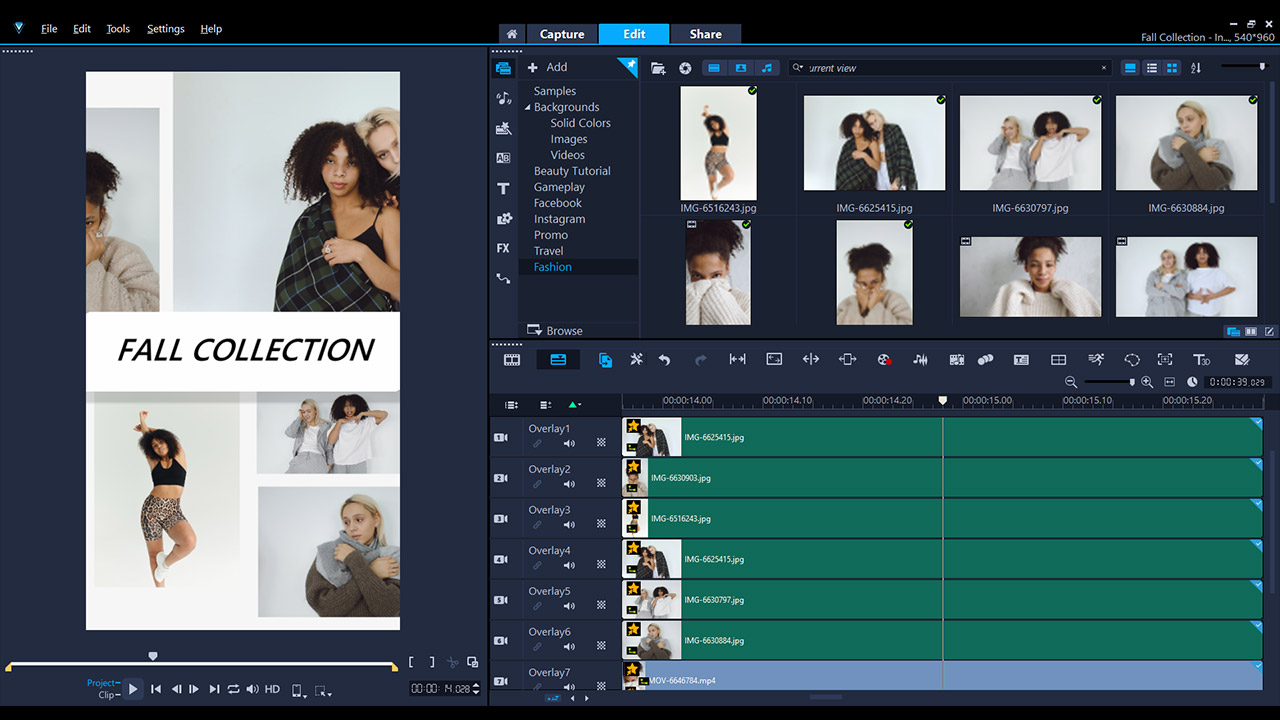Collapse the Backgrounds folder tree
The image size is (1280, 720).
point(527,107)
